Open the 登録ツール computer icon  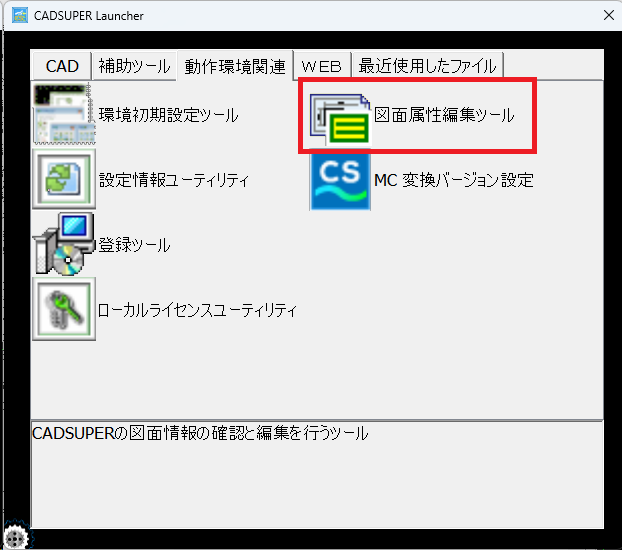[x=64, y=244]
